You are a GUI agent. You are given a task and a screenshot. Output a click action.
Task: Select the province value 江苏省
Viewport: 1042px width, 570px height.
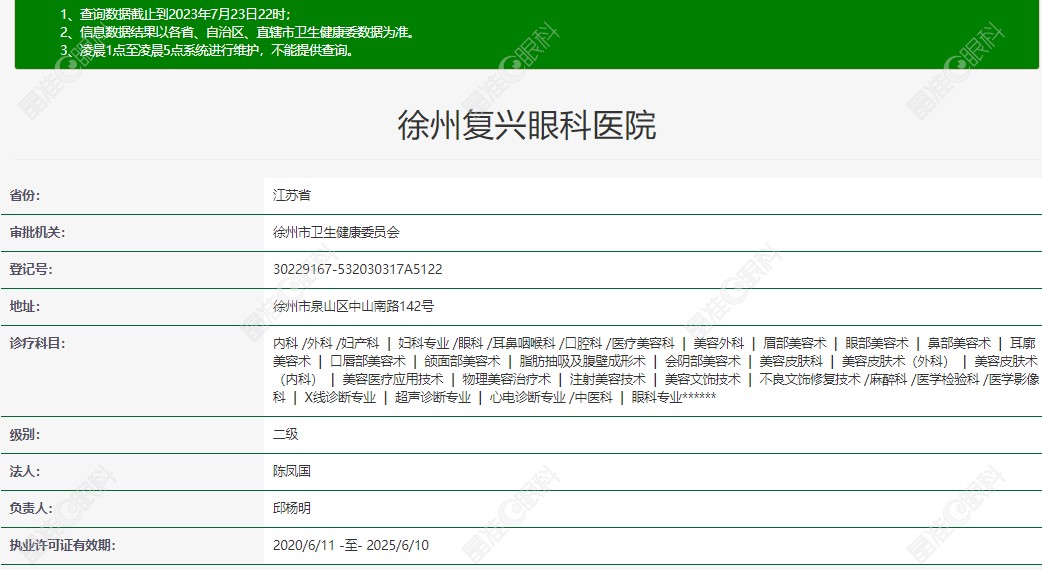coord(292,195)
